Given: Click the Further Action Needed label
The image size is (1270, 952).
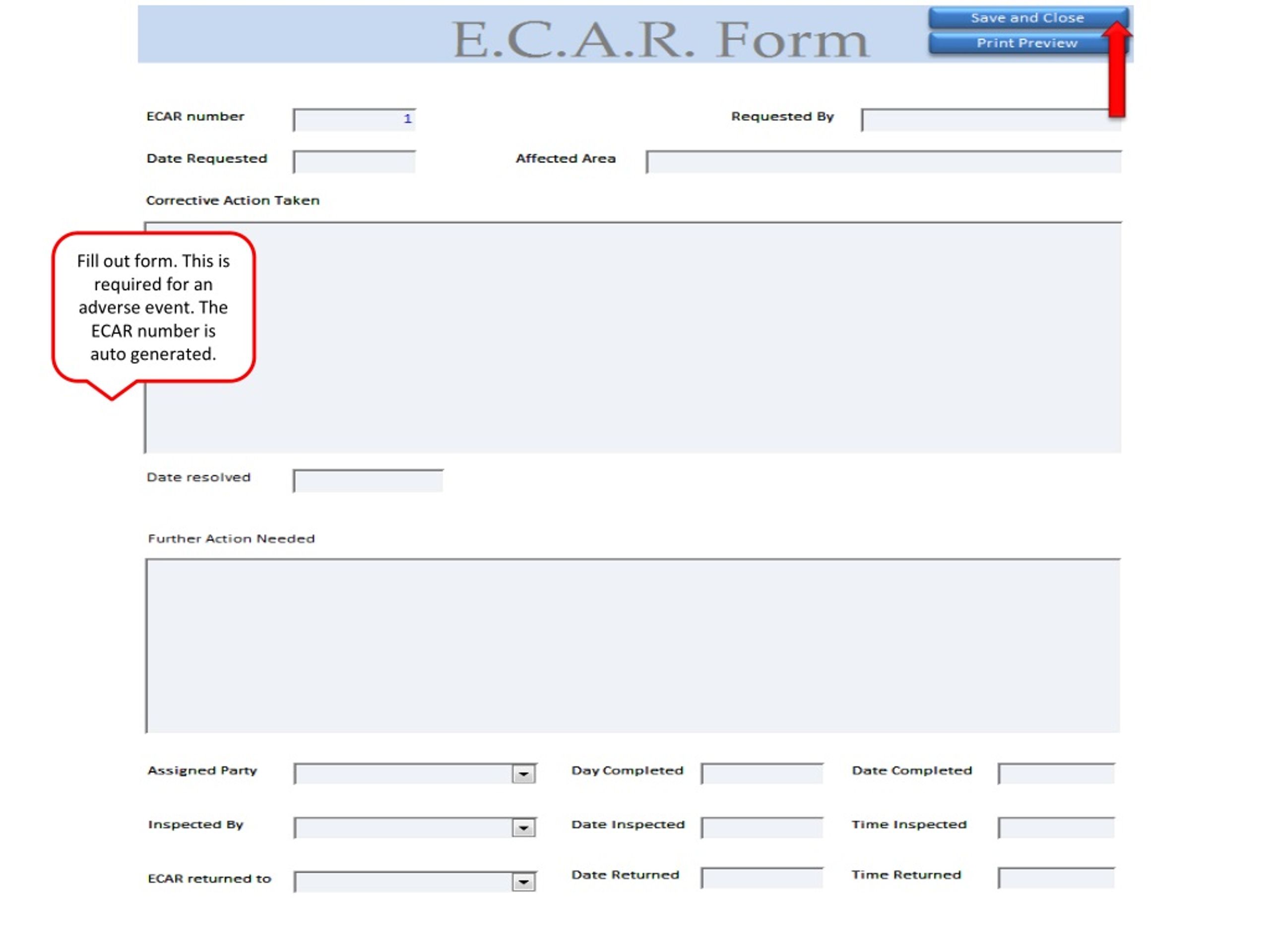Looking at the screenshot, I should [x=231, y=538].
